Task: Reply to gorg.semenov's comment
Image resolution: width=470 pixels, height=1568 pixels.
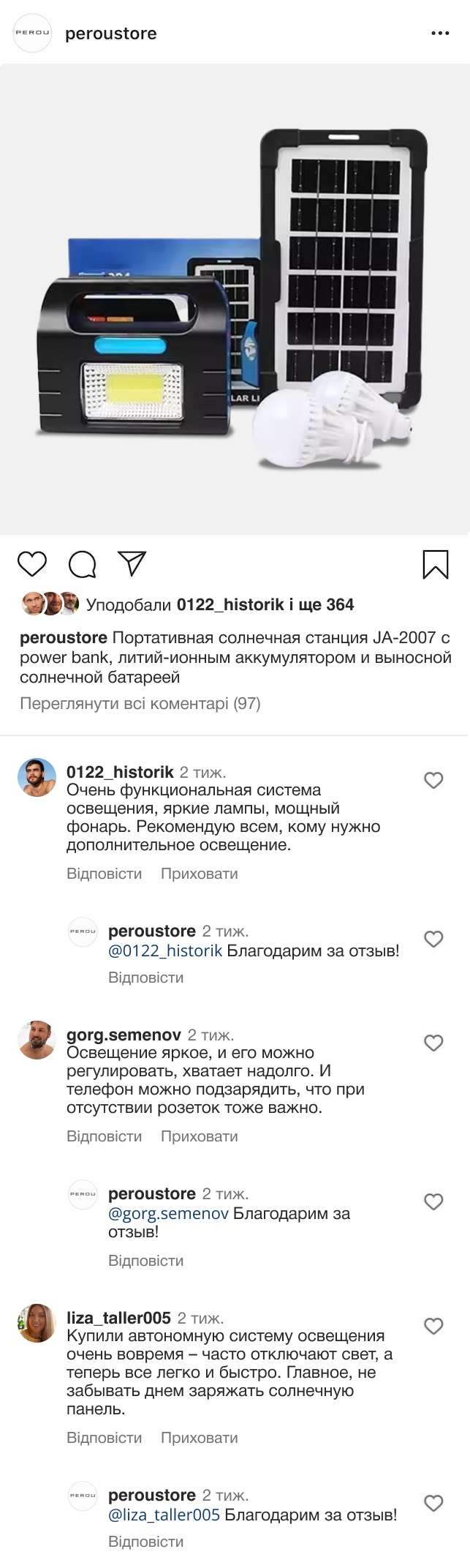Action: pyautogui.click(x=104, y=1136)
